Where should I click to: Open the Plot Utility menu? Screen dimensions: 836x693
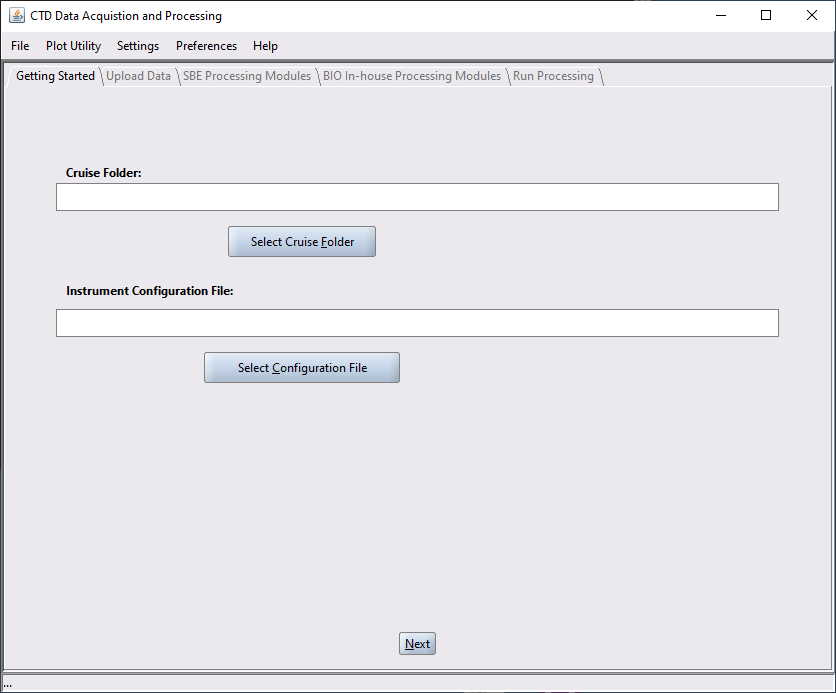click(x=73, y=46)
